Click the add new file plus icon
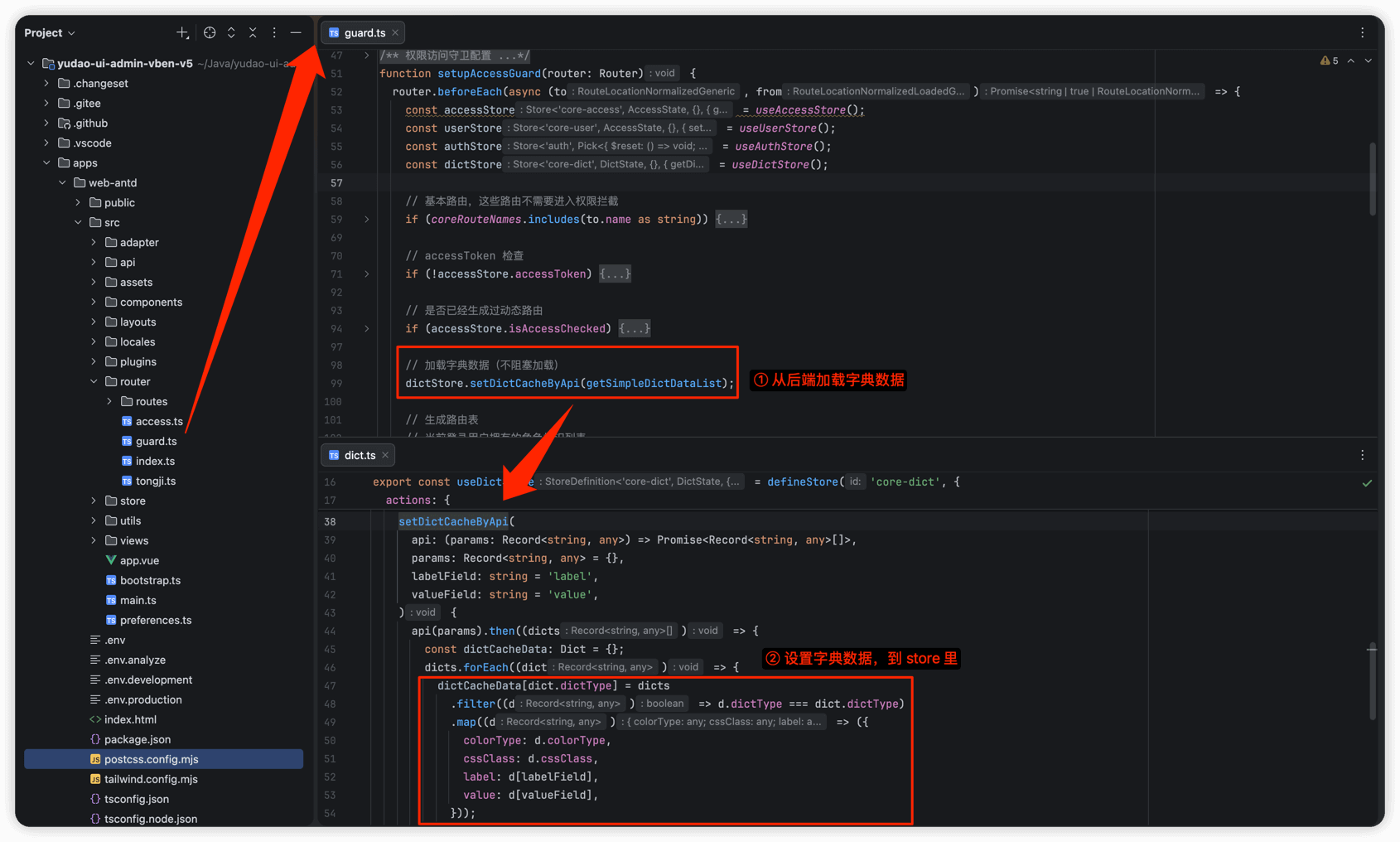This screenshot has height=842, width=1400. point(182,33)
